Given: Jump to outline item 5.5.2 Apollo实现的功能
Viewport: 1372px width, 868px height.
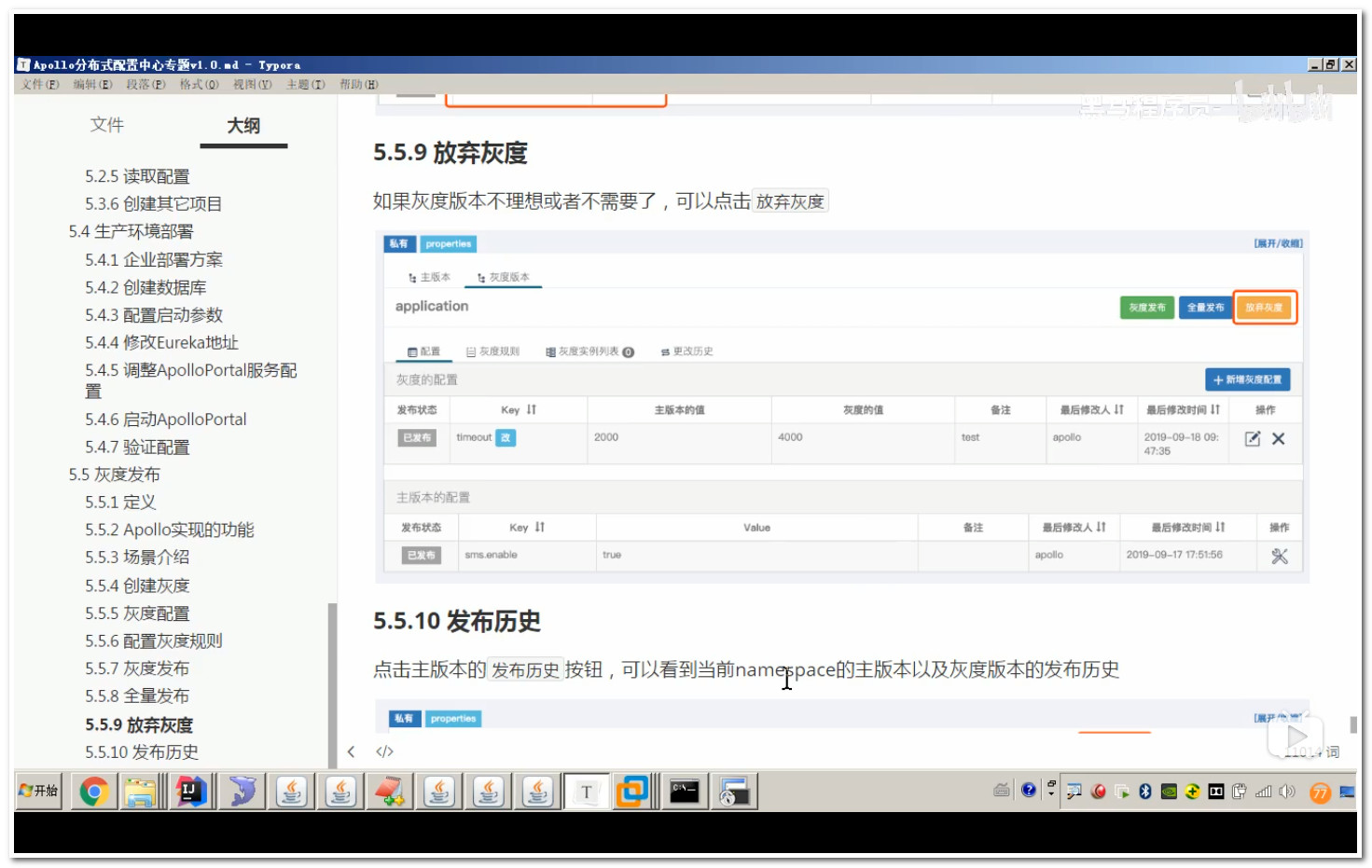Looking at the screenshot, I should (170, 530).
